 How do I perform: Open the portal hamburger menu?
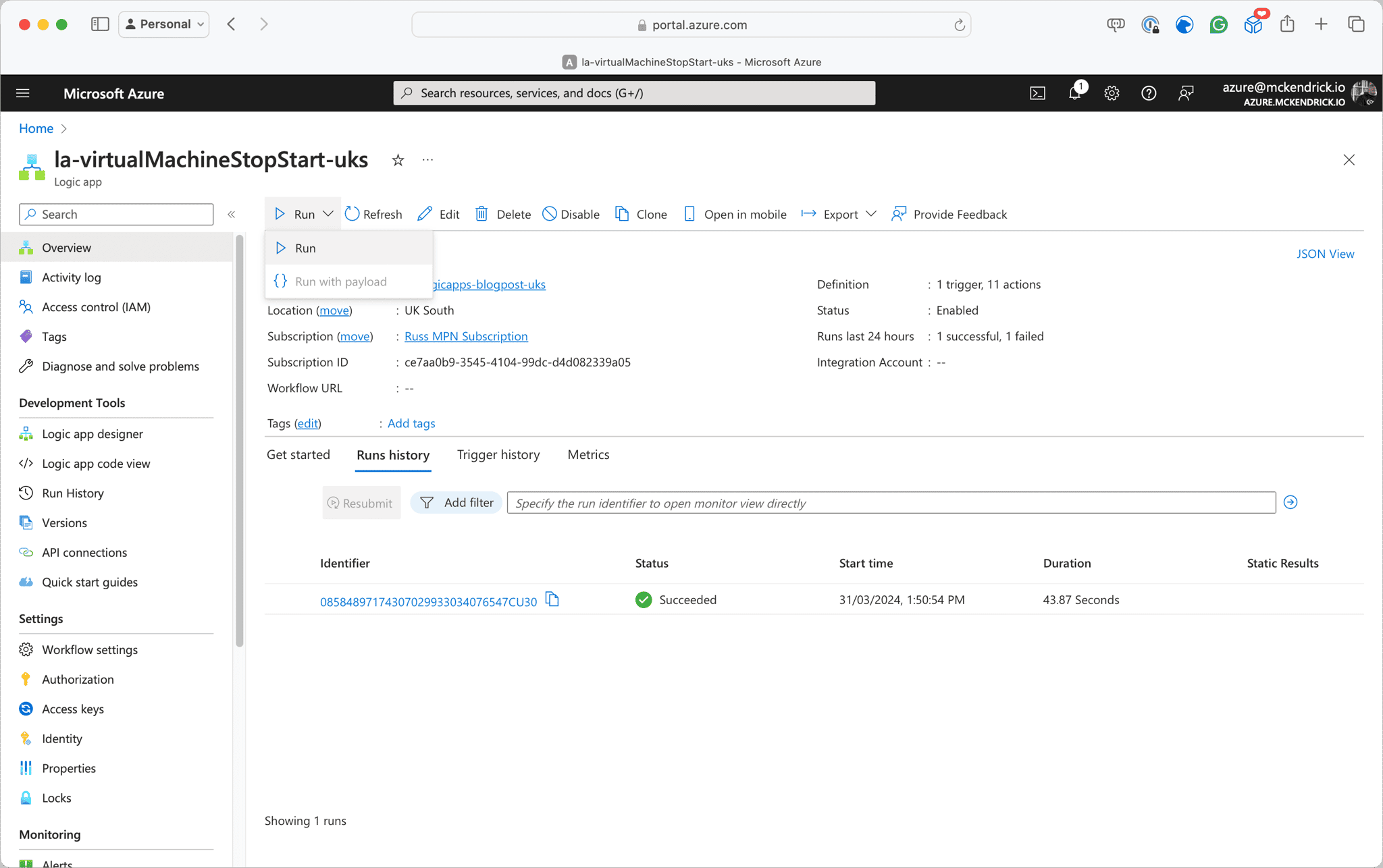click(23, 93)
